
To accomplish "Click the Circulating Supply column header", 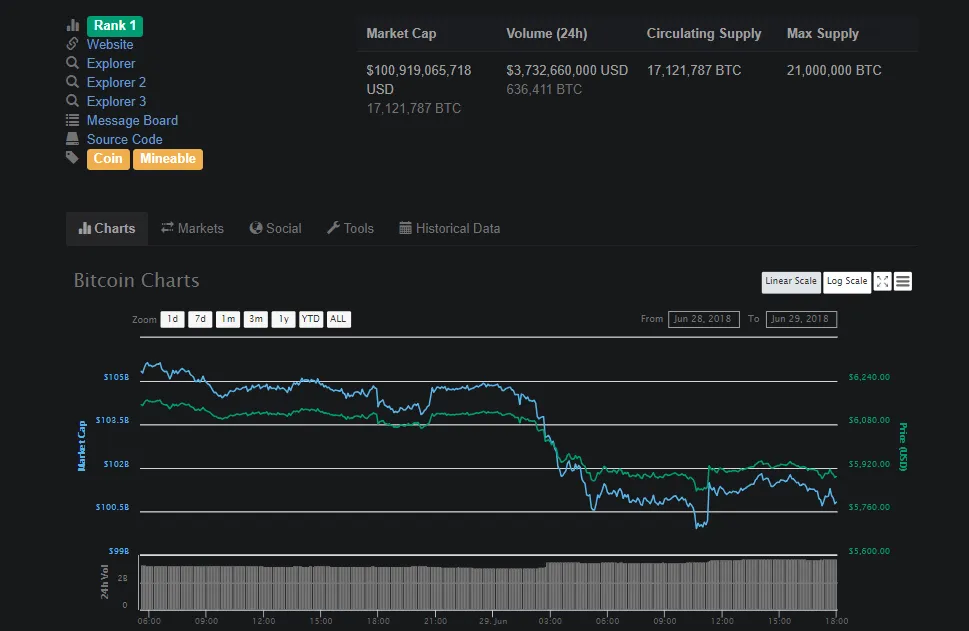I will (703, 33).
